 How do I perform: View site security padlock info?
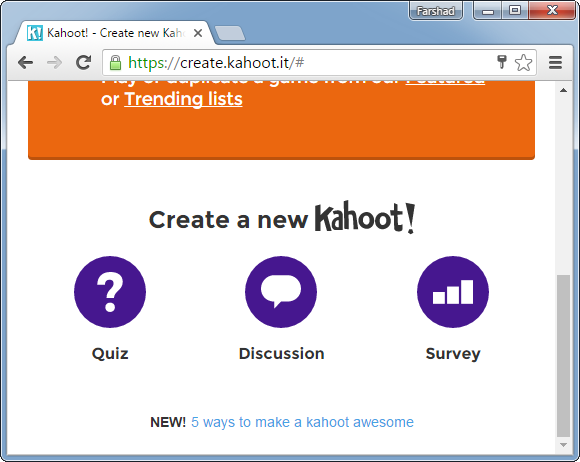click(x=115, y=63)
